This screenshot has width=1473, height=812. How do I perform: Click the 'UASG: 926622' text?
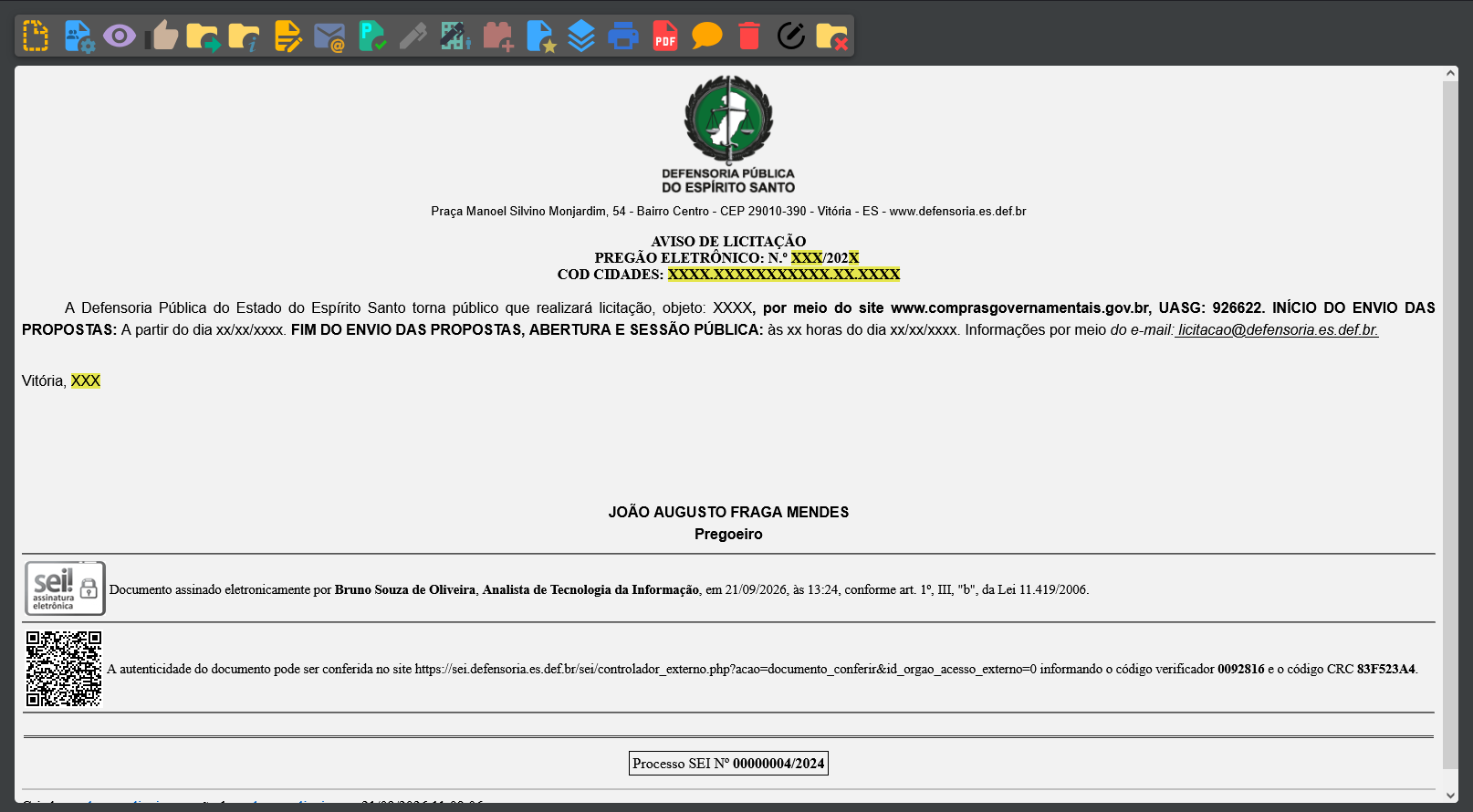(x=1210, y=307)
